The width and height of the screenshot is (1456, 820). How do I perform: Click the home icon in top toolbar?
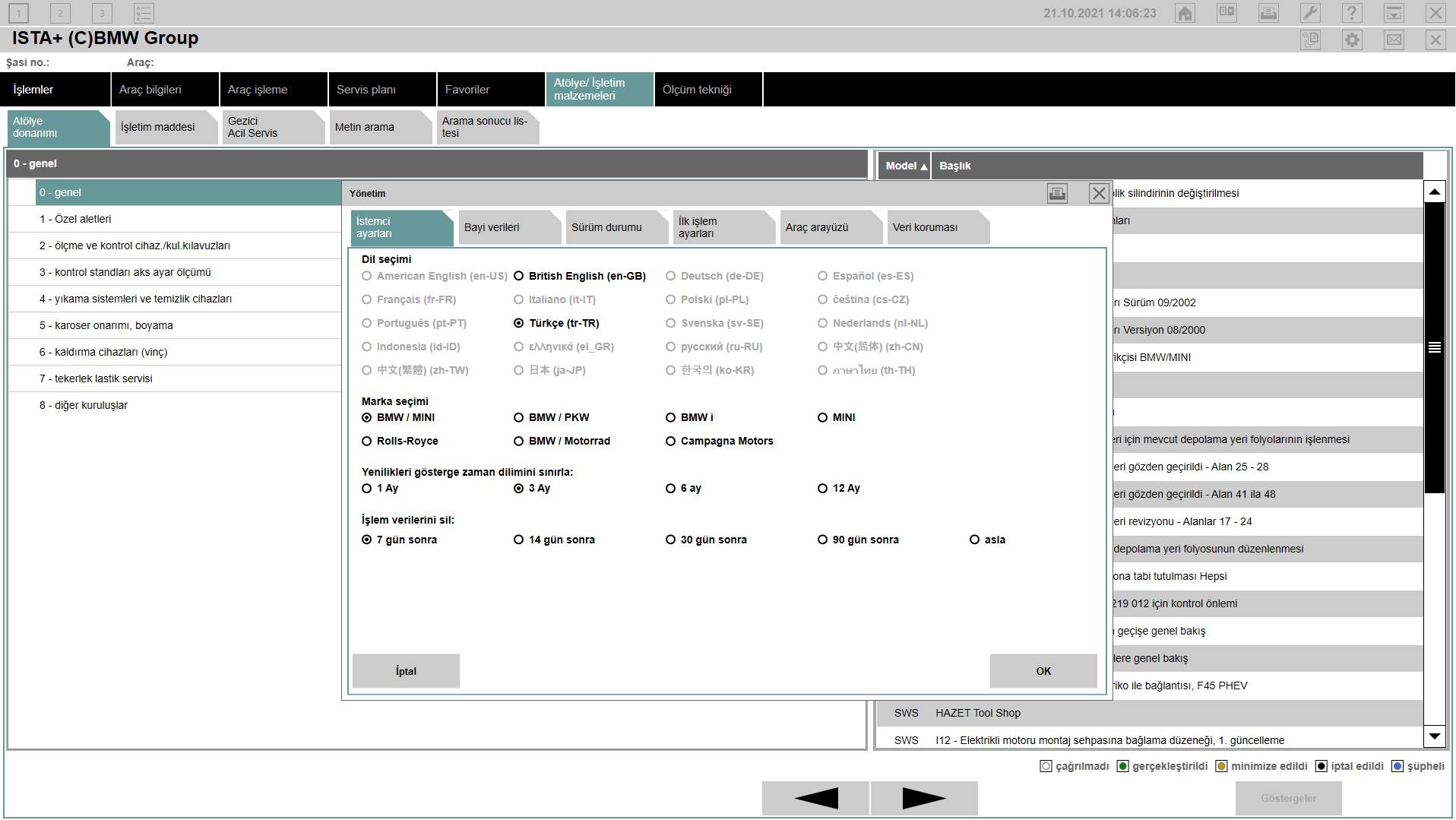1185,13
